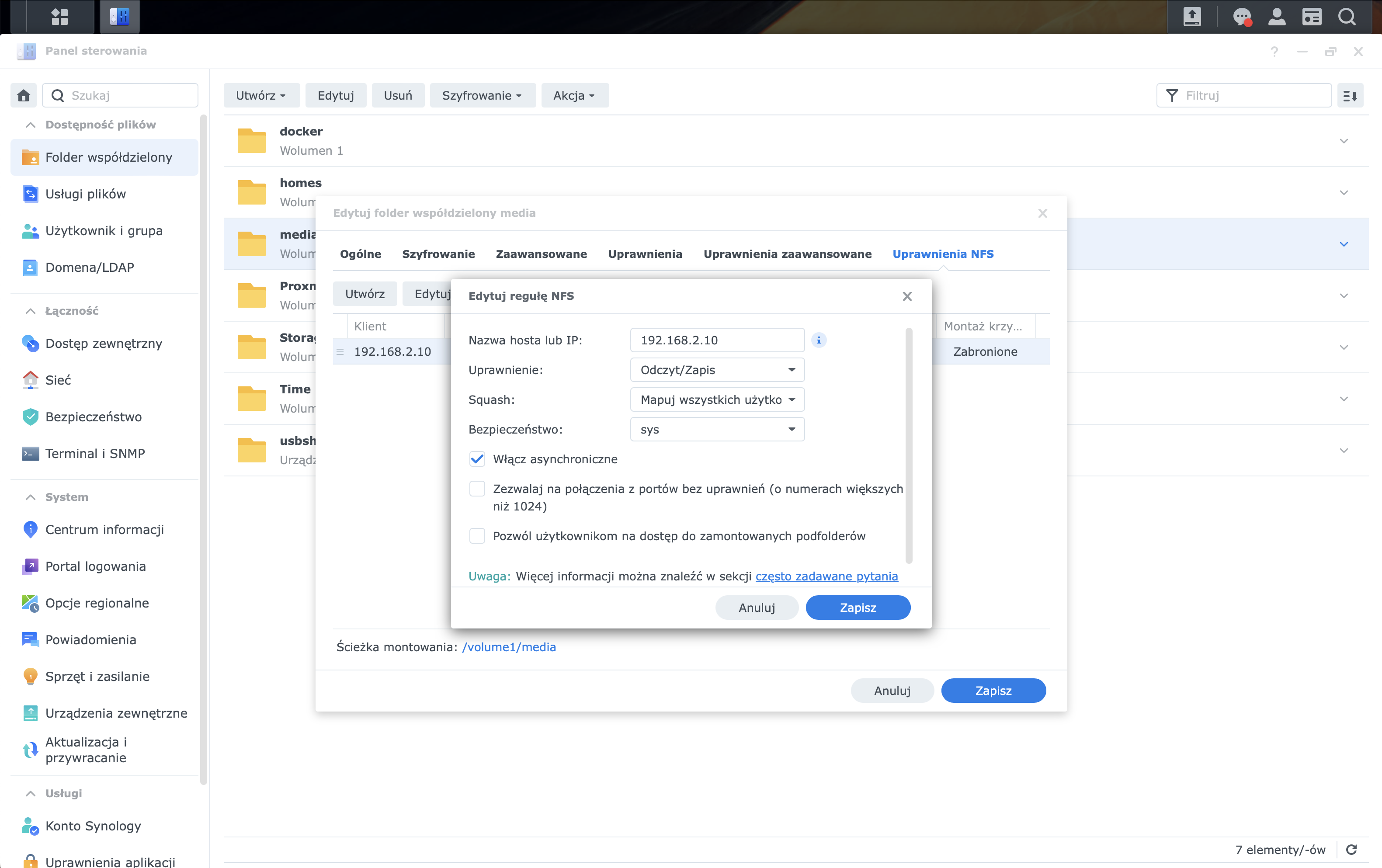Image resolution: width=1382 pixels, height=868 pixels.
Task: Click Usuń button in main toolbar
Action: 398,95
